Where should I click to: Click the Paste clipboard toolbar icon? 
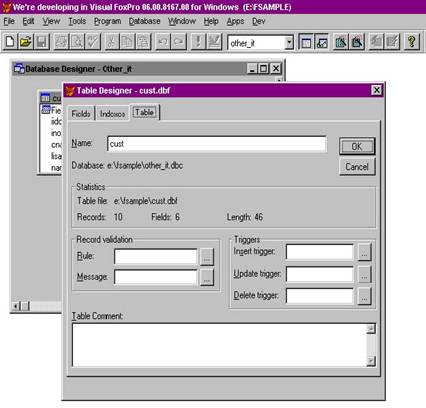(x=143, y=42)
